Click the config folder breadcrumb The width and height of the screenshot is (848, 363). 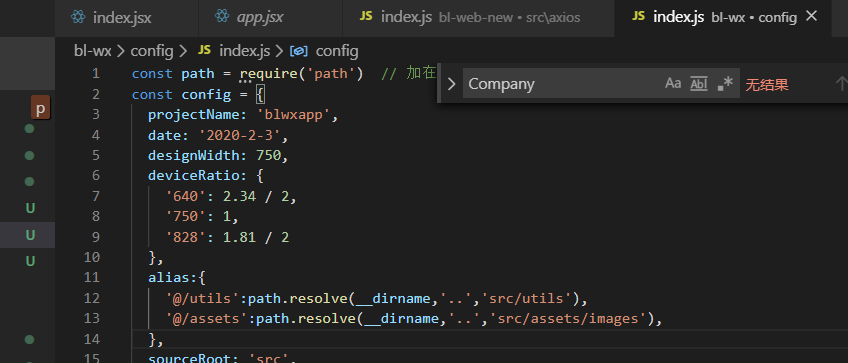(152, 51)
